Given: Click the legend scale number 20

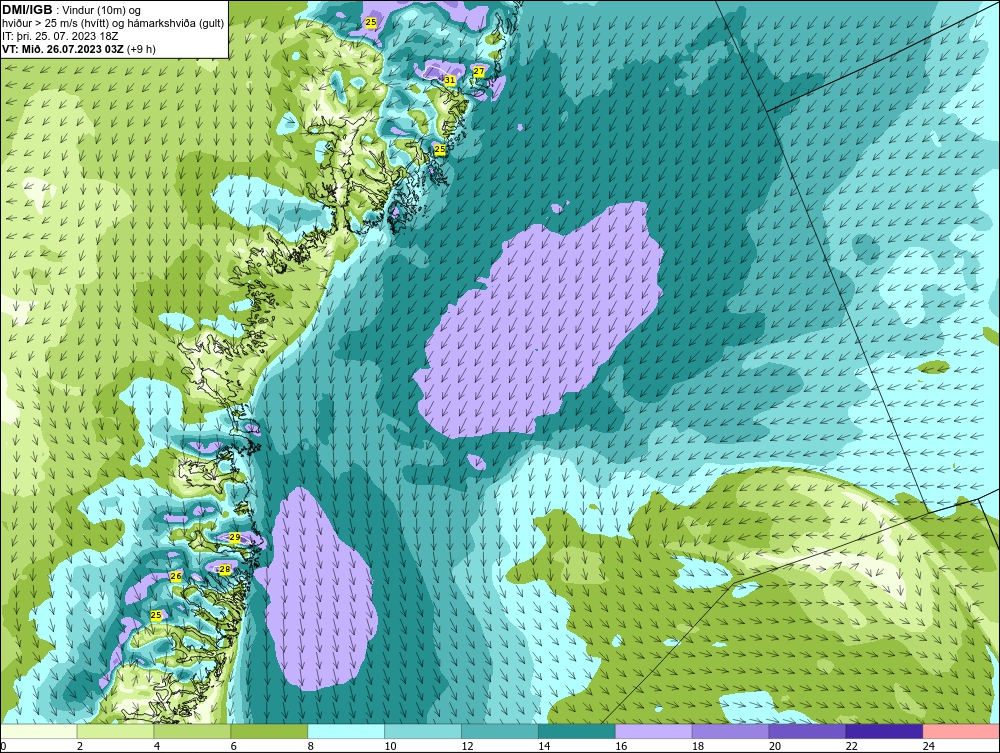Looking at the screenshot, I should point(775,746).
